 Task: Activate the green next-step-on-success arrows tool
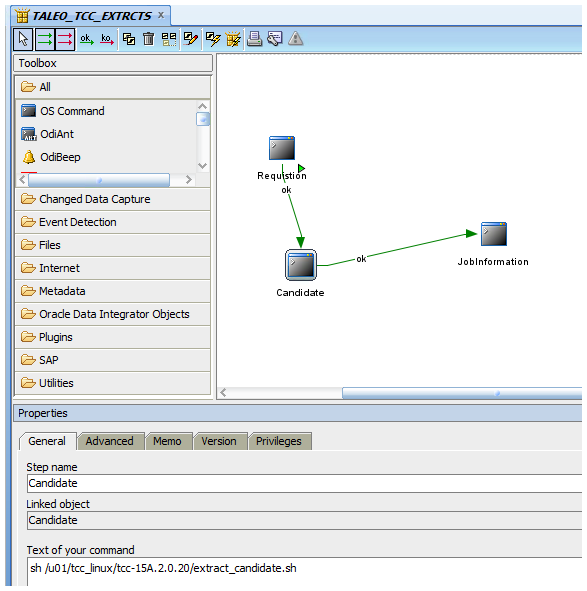pyautogui.click(x=44, y=39)
